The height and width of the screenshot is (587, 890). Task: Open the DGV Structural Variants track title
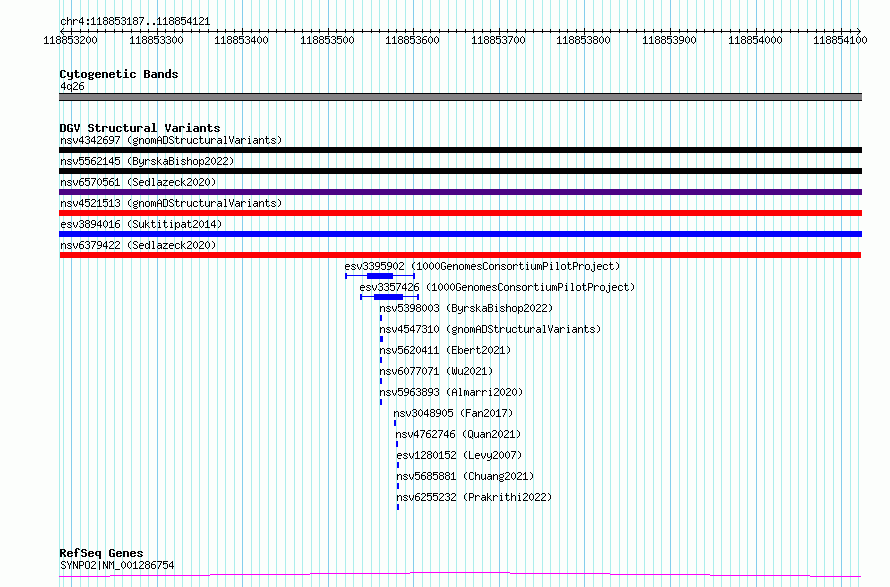point(140,128)
